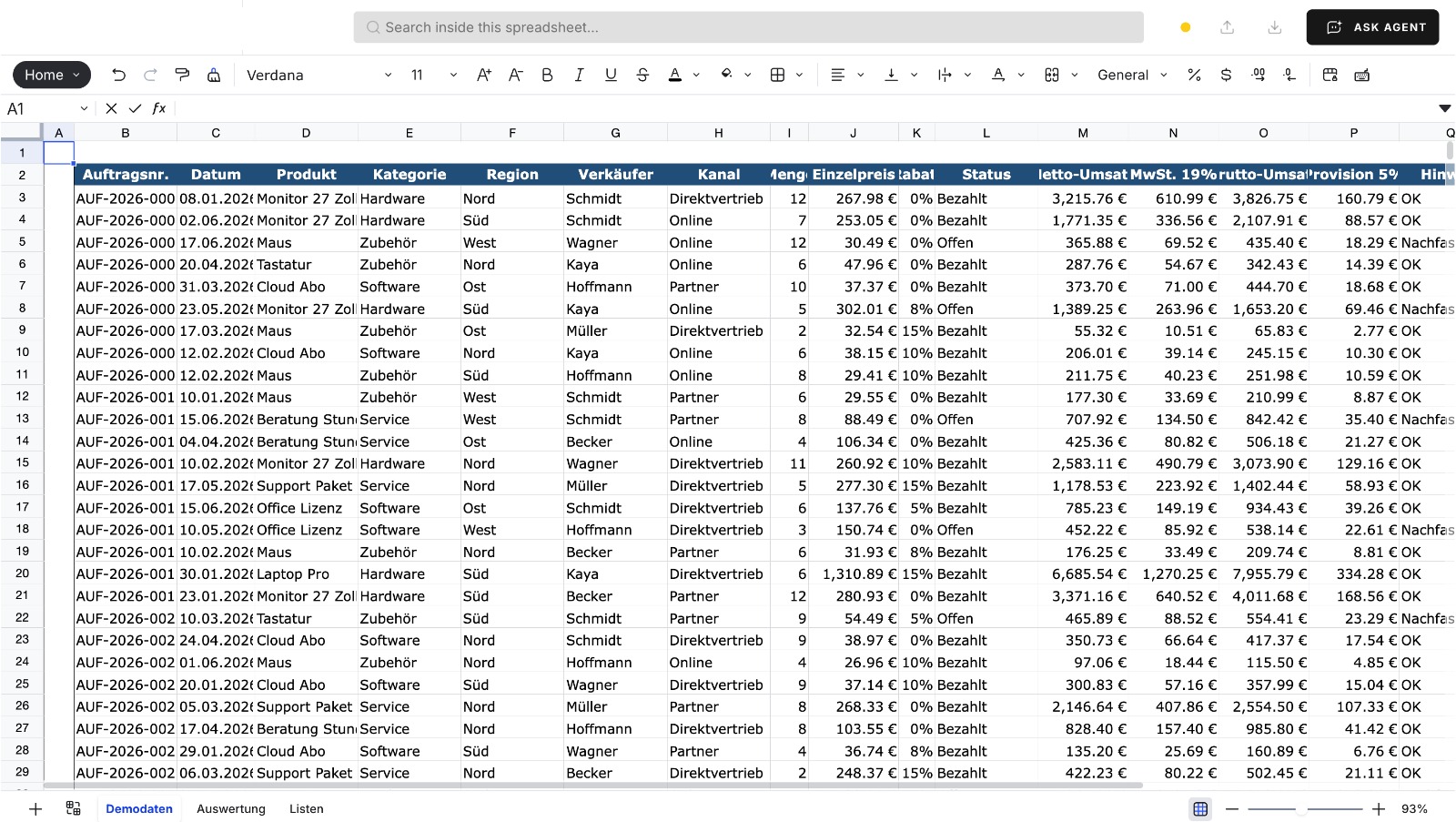
Task: Open text wrapping icon
Action: tap(945, 76)
